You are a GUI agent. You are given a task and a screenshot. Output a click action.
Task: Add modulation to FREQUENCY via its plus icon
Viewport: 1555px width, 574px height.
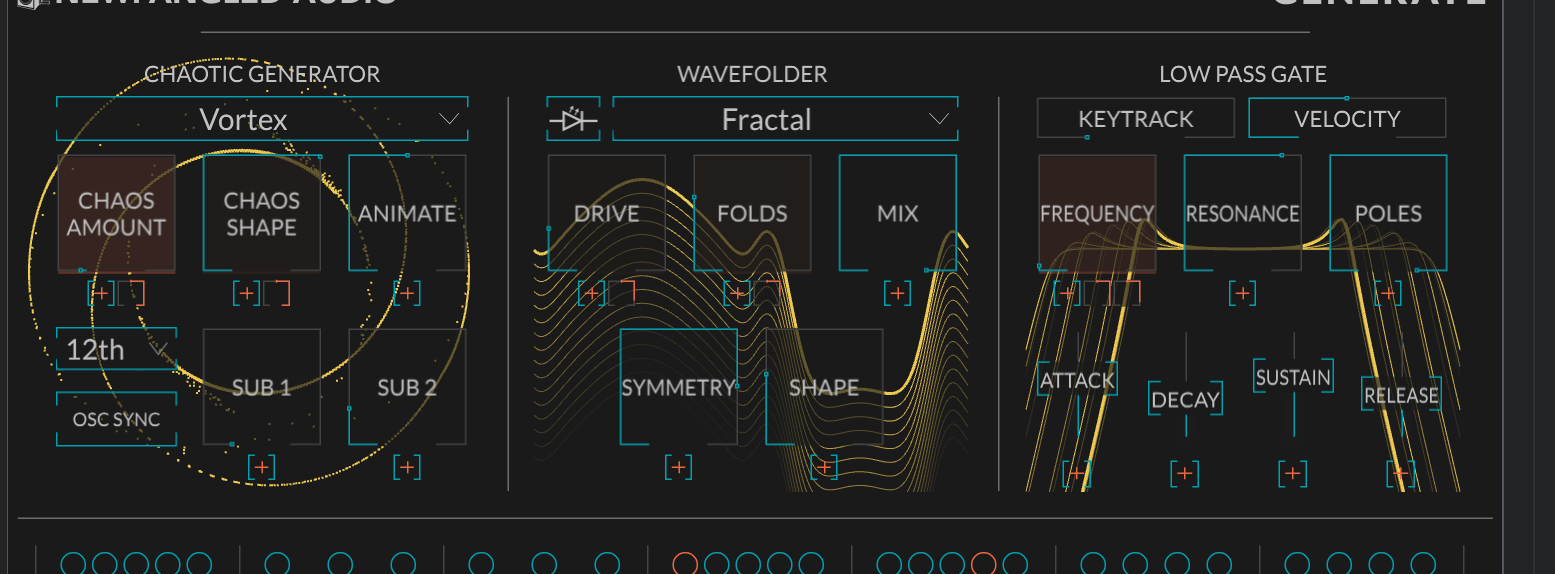point(1068,293)
